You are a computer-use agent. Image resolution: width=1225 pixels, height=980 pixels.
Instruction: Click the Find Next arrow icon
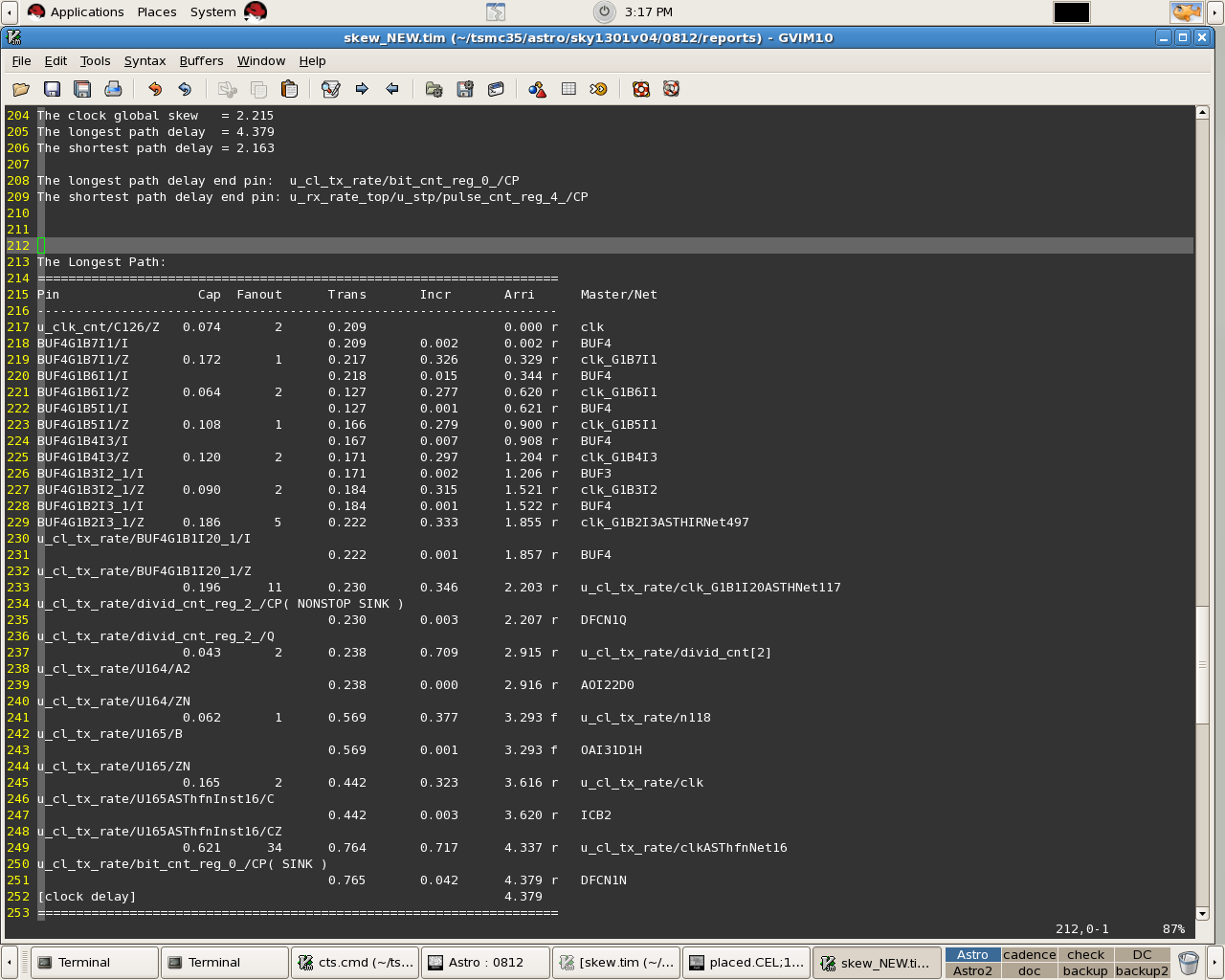tap(362, 89)
